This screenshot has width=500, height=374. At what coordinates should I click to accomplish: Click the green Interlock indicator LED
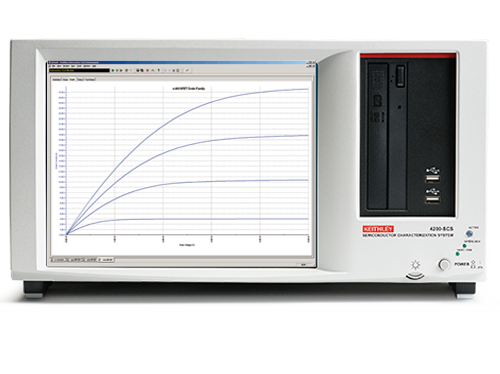[x=465, y=246]
